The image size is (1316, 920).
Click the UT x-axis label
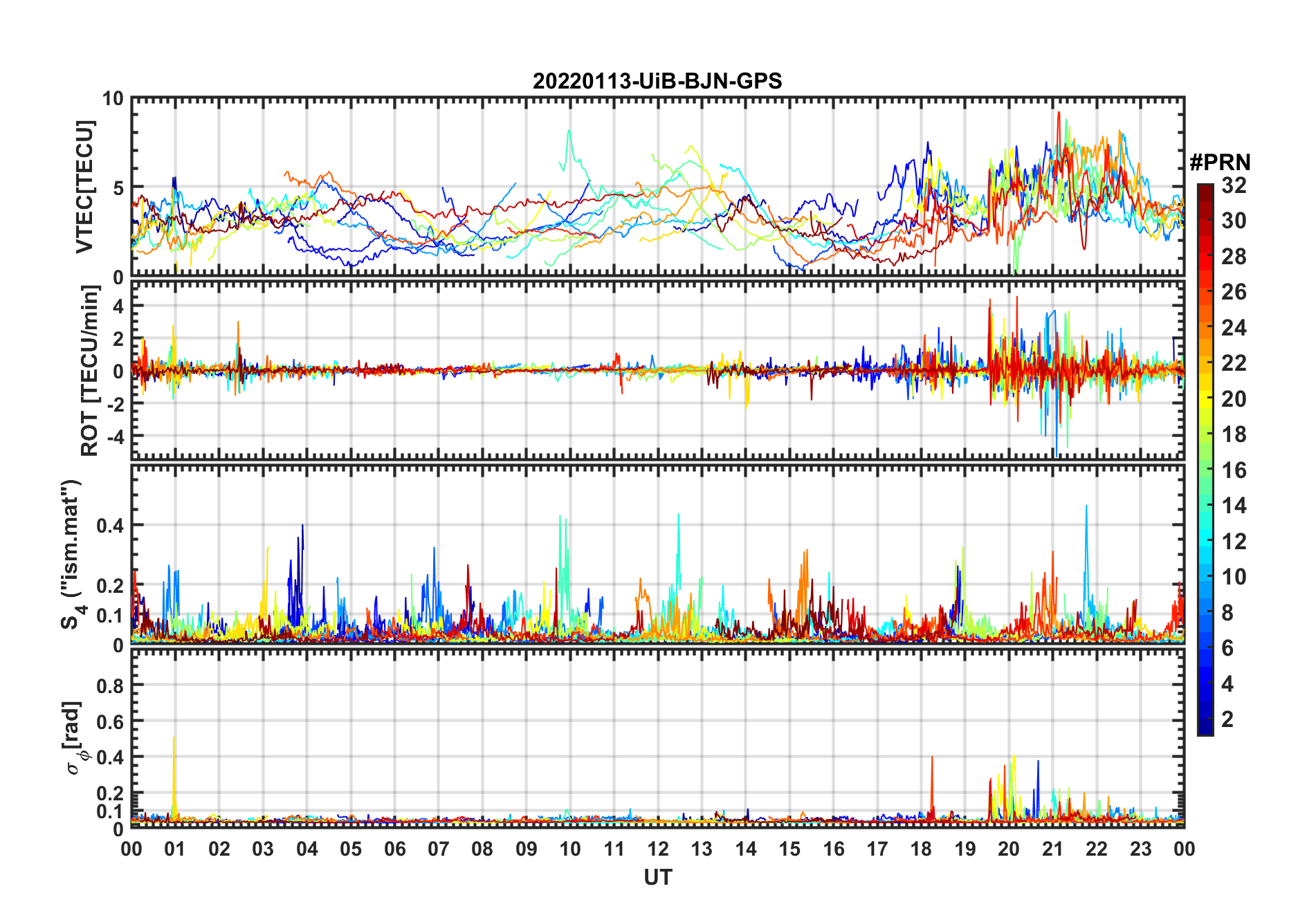pyautogui.click(x=658, y=878)
